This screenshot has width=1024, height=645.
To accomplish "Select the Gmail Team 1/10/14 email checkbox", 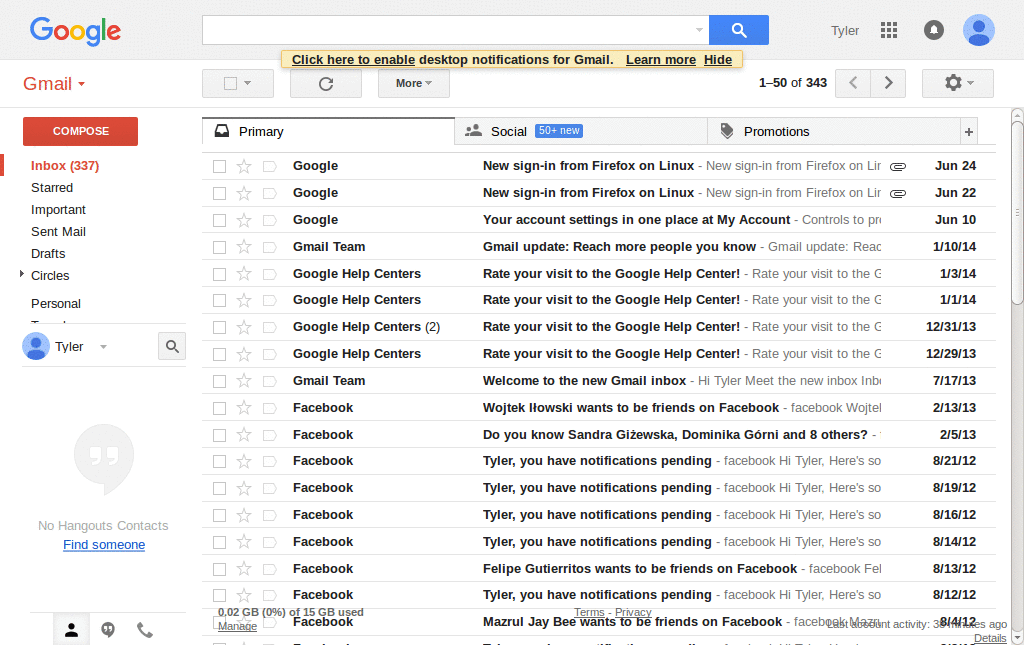I will coord(219,247).
